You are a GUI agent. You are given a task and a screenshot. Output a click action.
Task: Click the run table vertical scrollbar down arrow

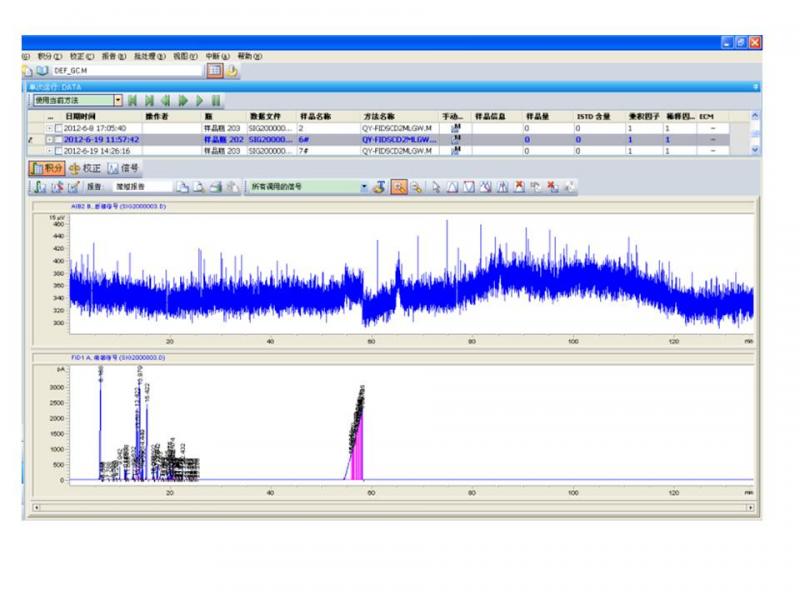[755, 151]
